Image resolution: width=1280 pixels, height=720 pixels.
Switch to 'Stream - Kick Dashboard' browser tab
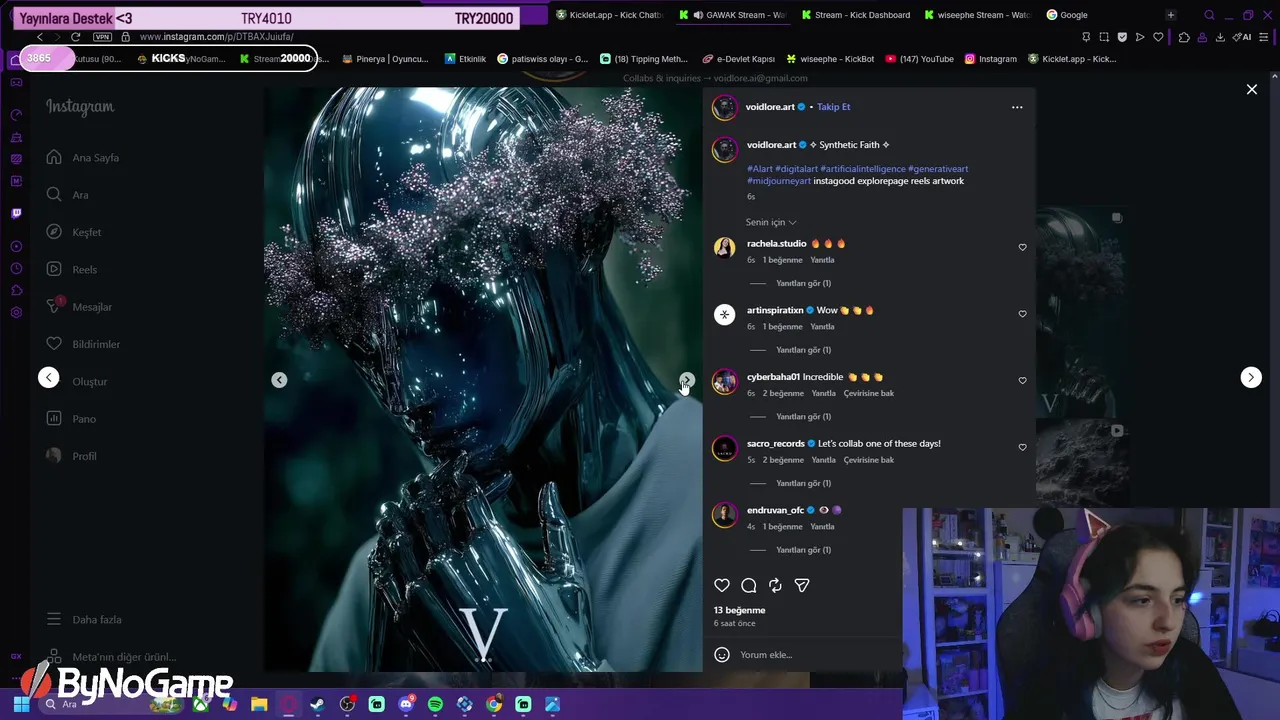click(855, 15)
